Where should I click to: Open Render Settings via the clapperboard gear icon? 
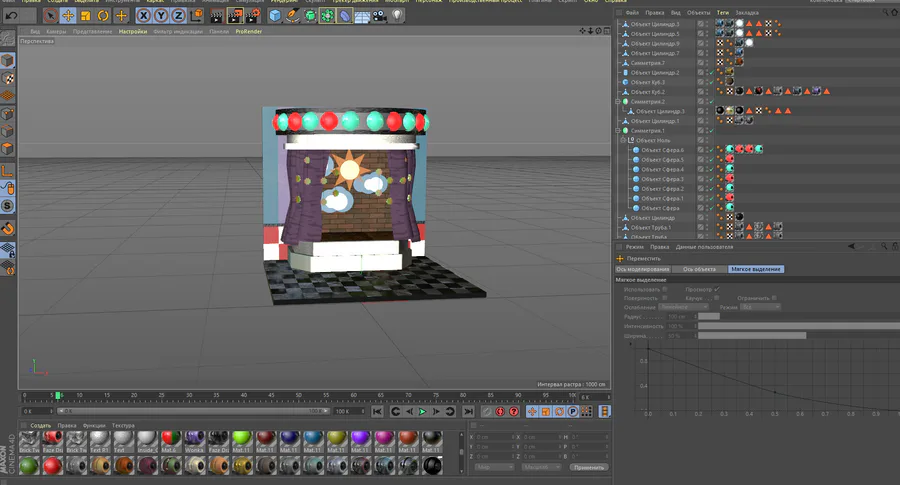click(x=253, y=15)
